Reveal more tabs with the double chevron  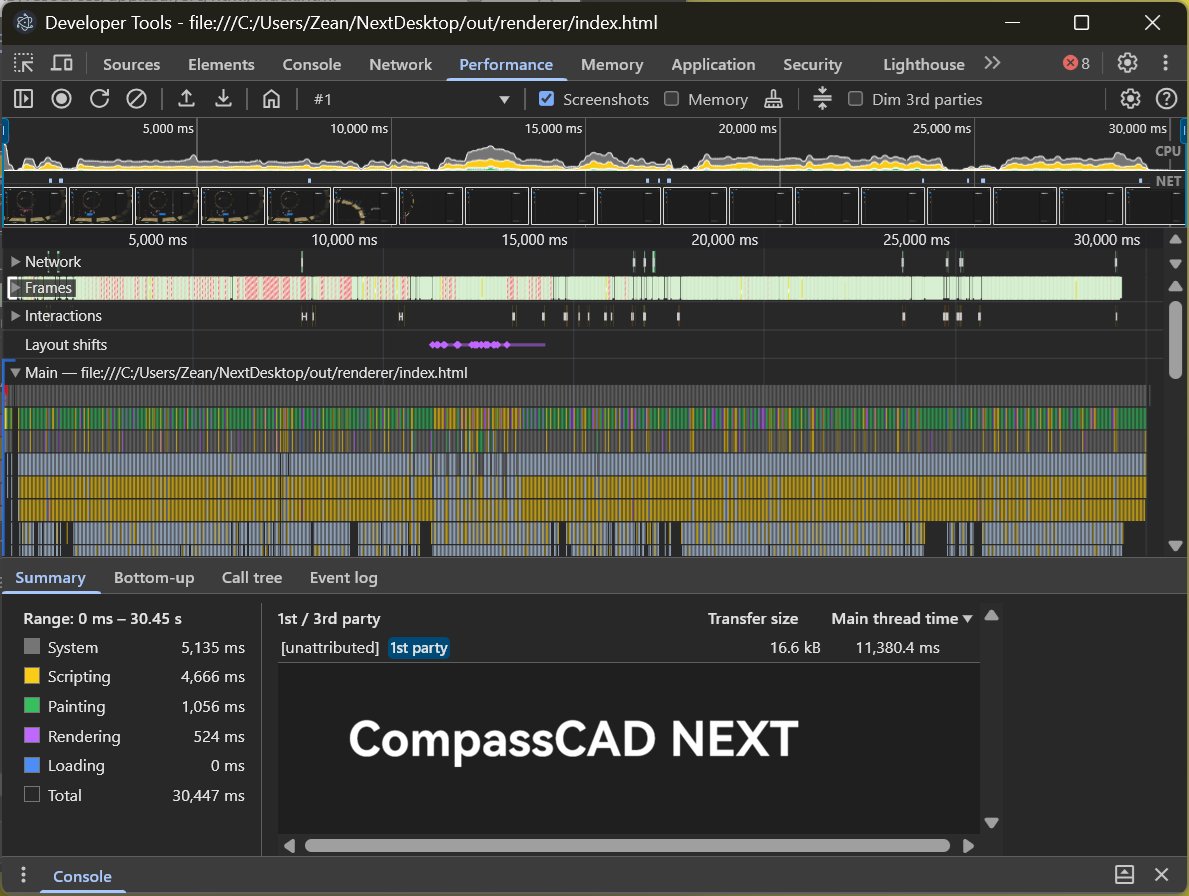point(992,63)
